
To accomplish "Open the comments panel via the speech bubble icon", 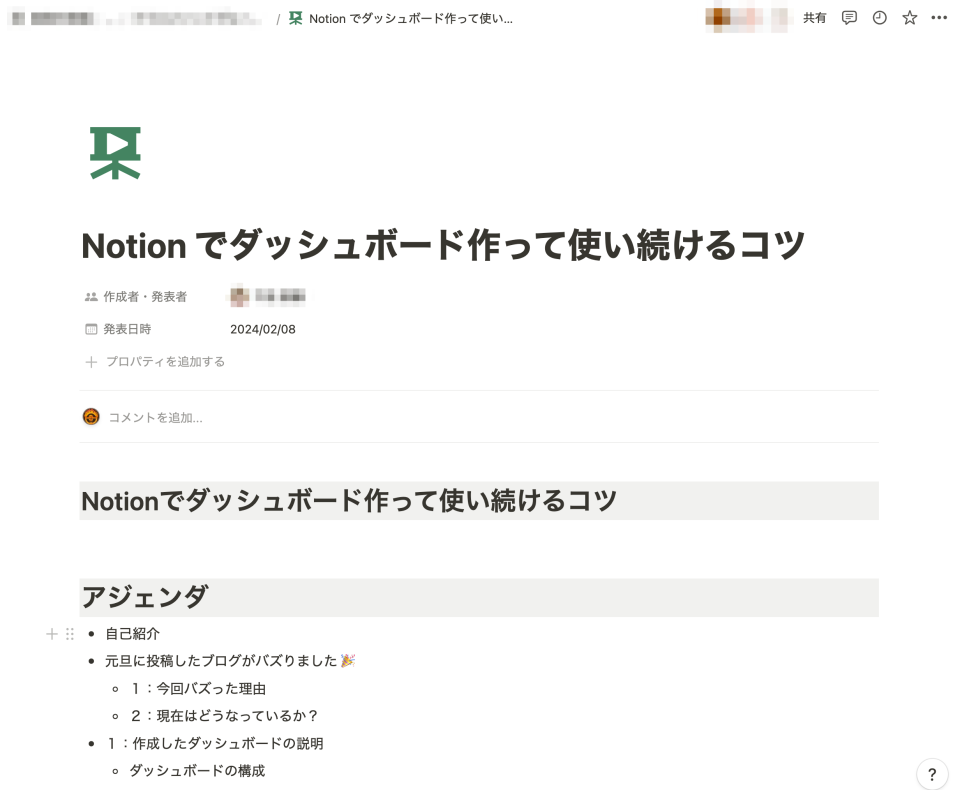I will click(848, 18).
